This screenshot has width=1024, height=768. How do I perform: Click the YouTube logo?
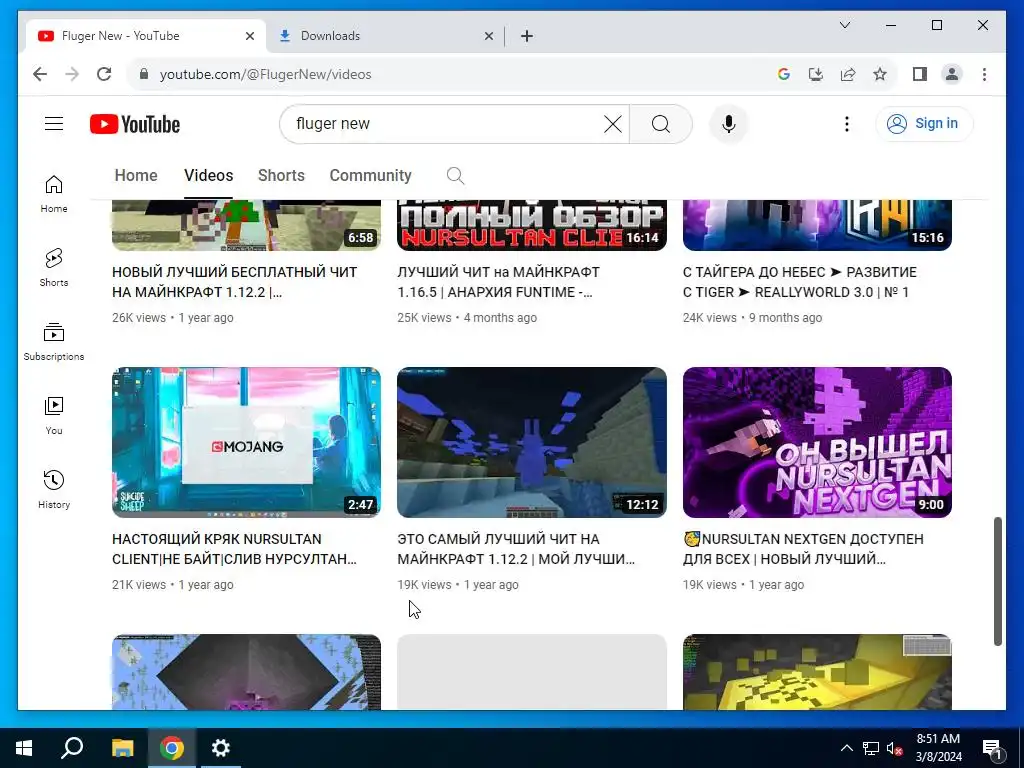coord(135,124)
